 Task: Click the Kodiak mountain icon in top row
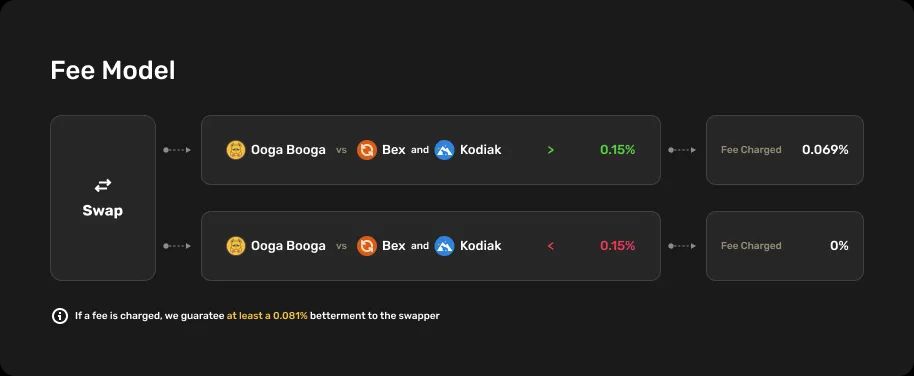click(444, 150)
